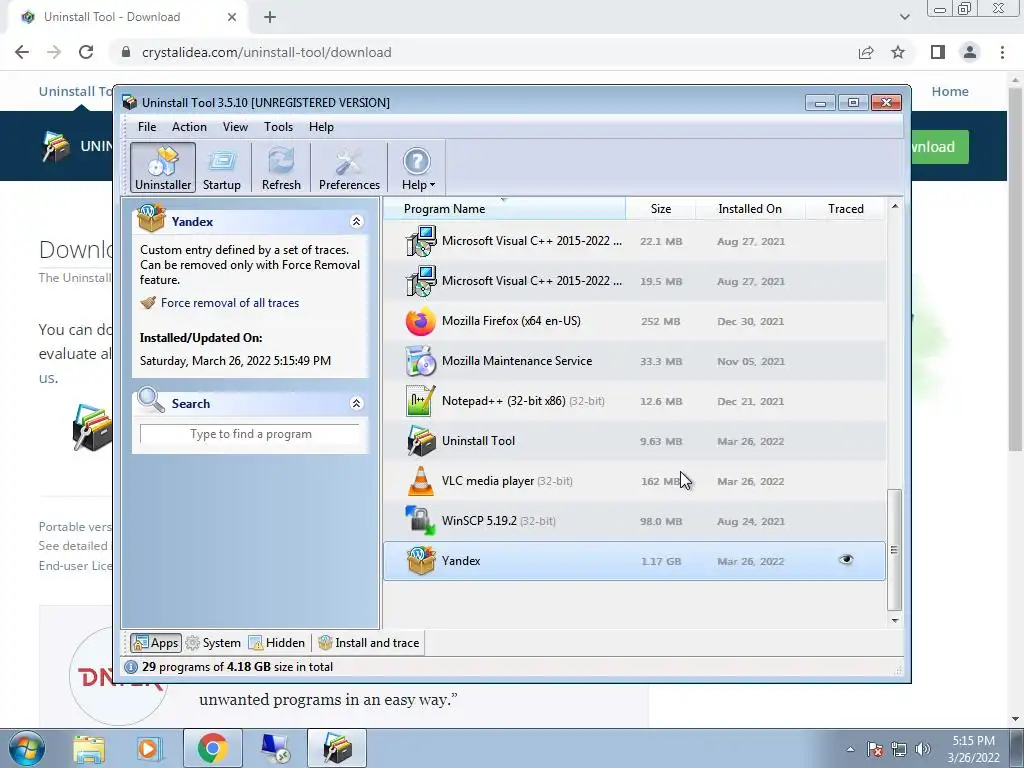The height and width of the screenshot is (768, 1024).
Task: Open the View menu
Action: [x=235, y=127]
